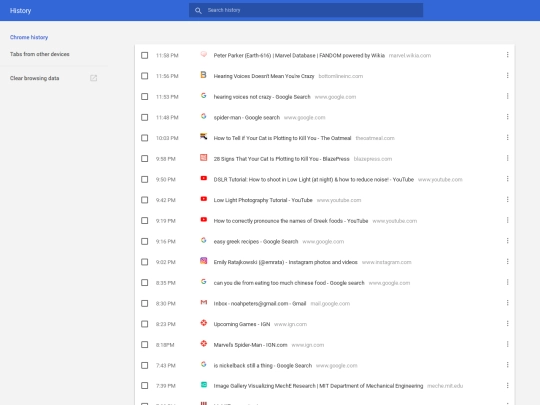Open more actions for nickelback search
The image size is (540, 405).
tap(507, 365)
